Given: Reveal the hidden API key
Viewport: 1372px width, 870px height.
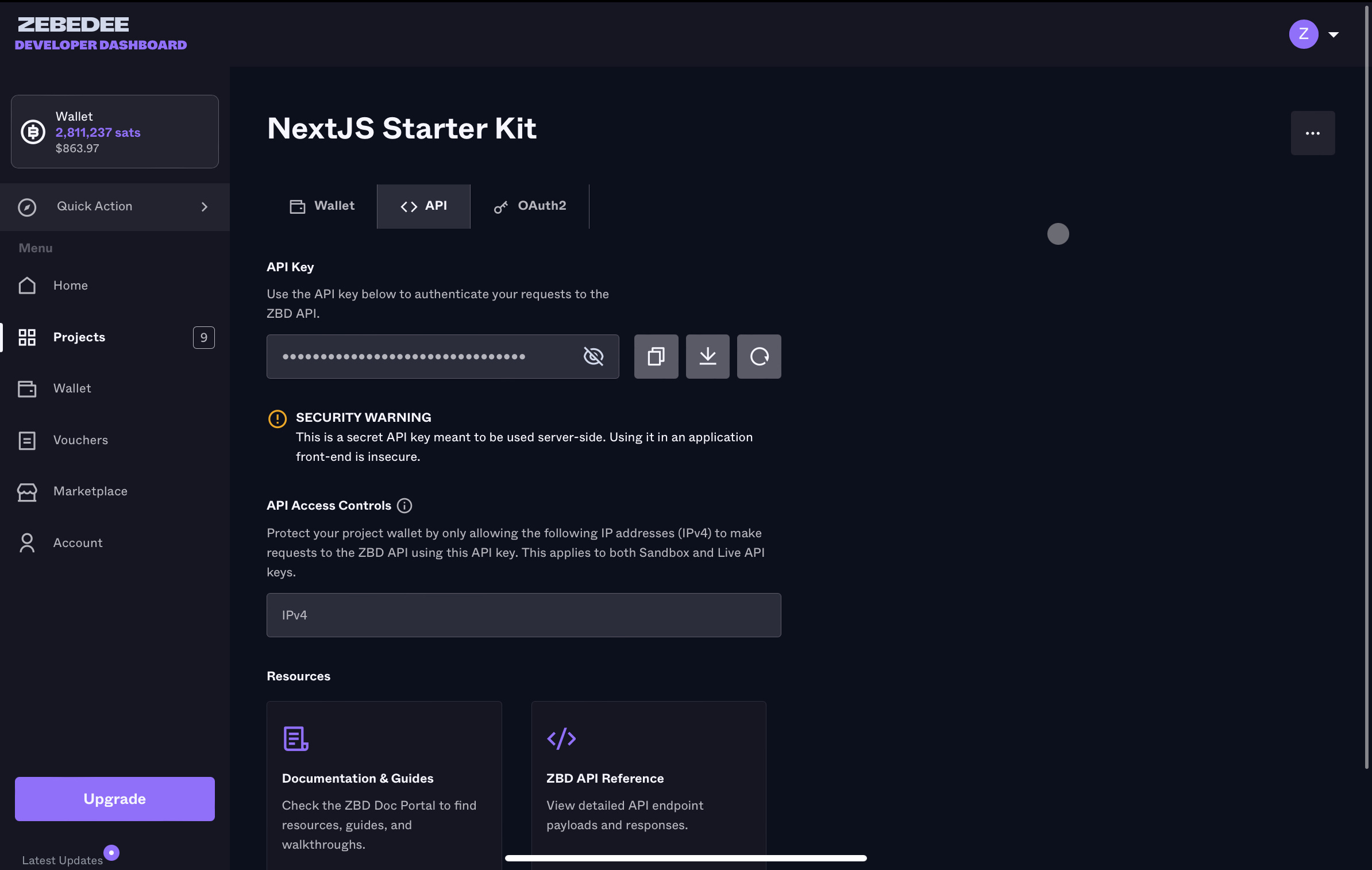Looking at the screenshot, I should [593, 356].
